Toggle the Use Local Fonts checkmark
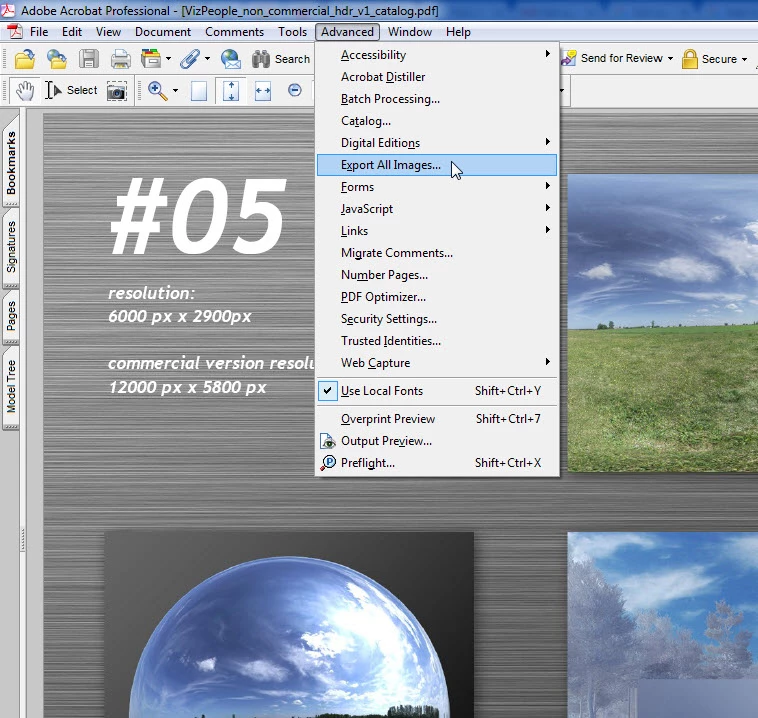The height and width of the screenshot is (718, 758). [327, 391]
